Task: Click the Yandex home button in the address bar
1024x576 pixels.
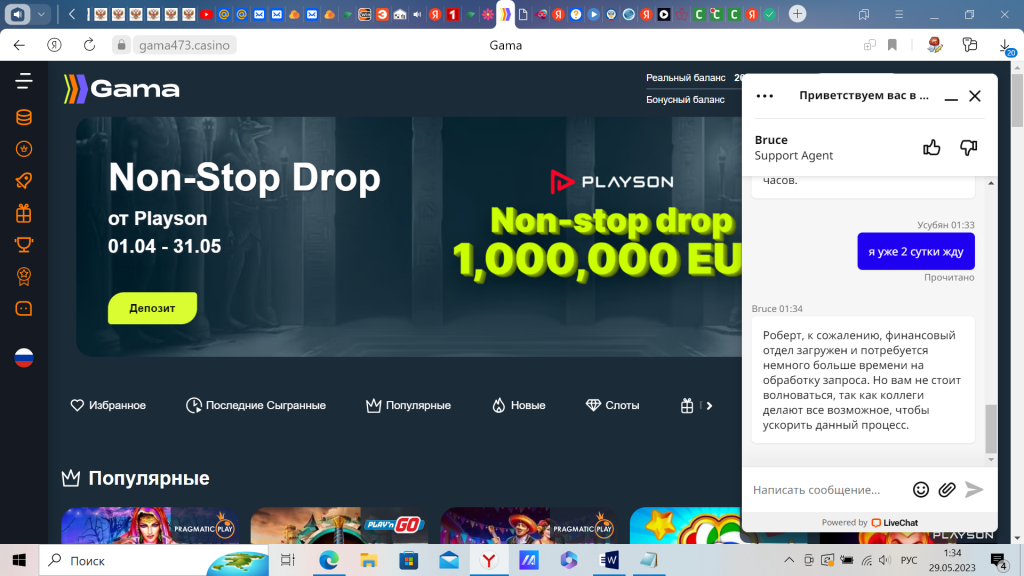Action: tap(54, 45)
